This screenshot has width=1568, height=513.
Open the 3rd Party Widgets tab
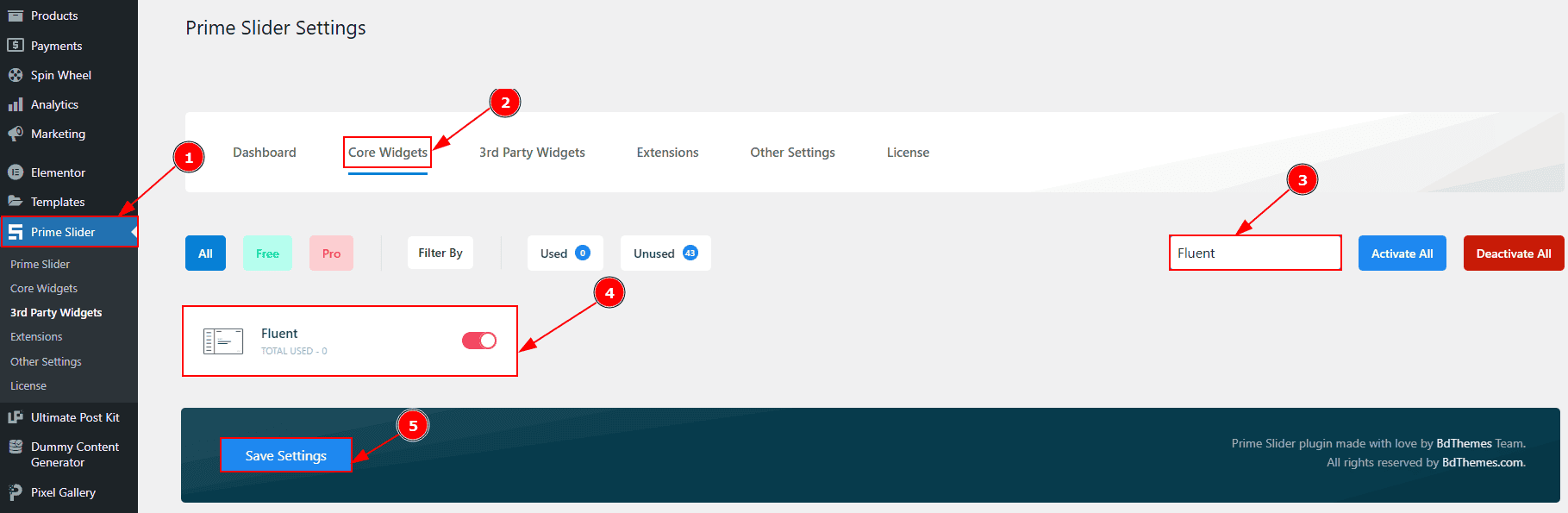click(x=532, y=153)
